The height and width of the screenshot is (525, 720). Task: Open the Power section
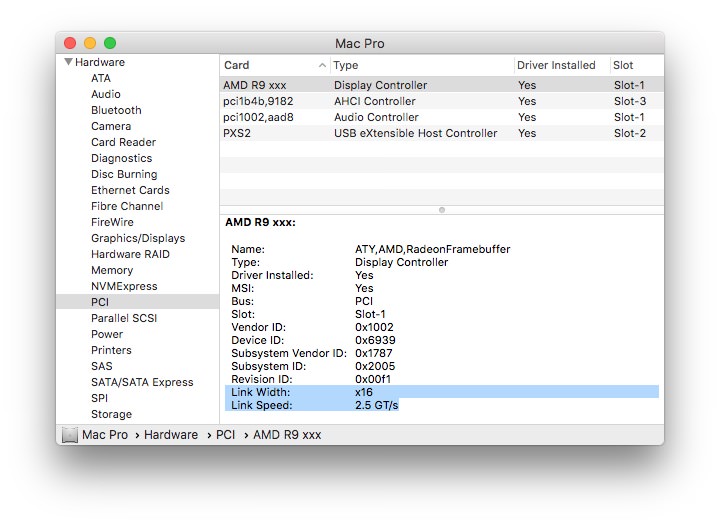tap(107, 334)
